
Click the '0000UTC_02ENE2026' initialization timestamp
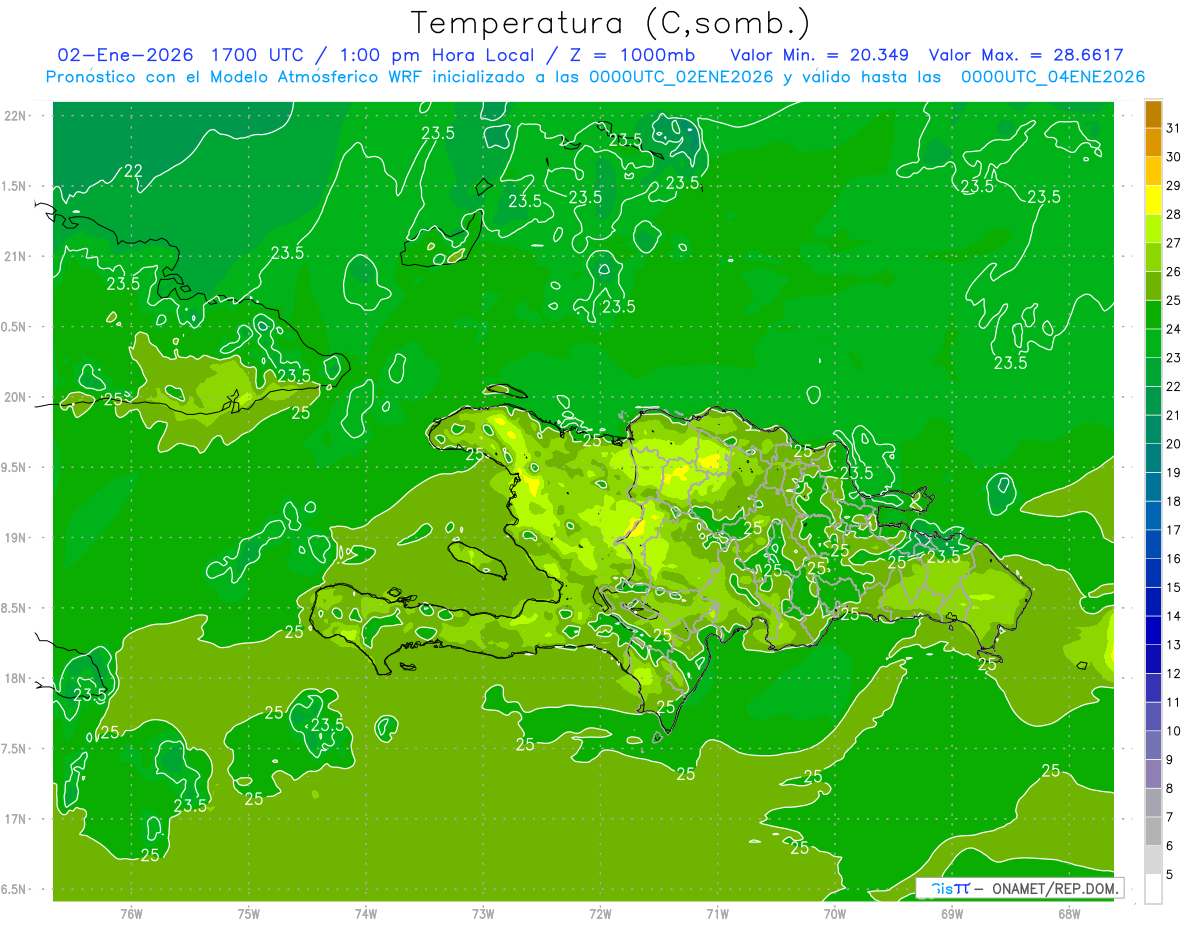click(682, 77)
